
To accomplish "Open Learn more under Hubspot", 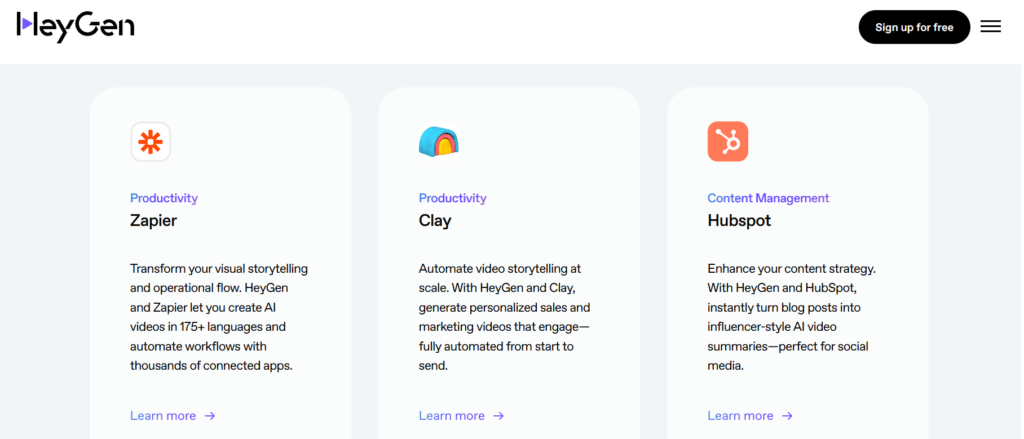I will click(x=740, y=415).
